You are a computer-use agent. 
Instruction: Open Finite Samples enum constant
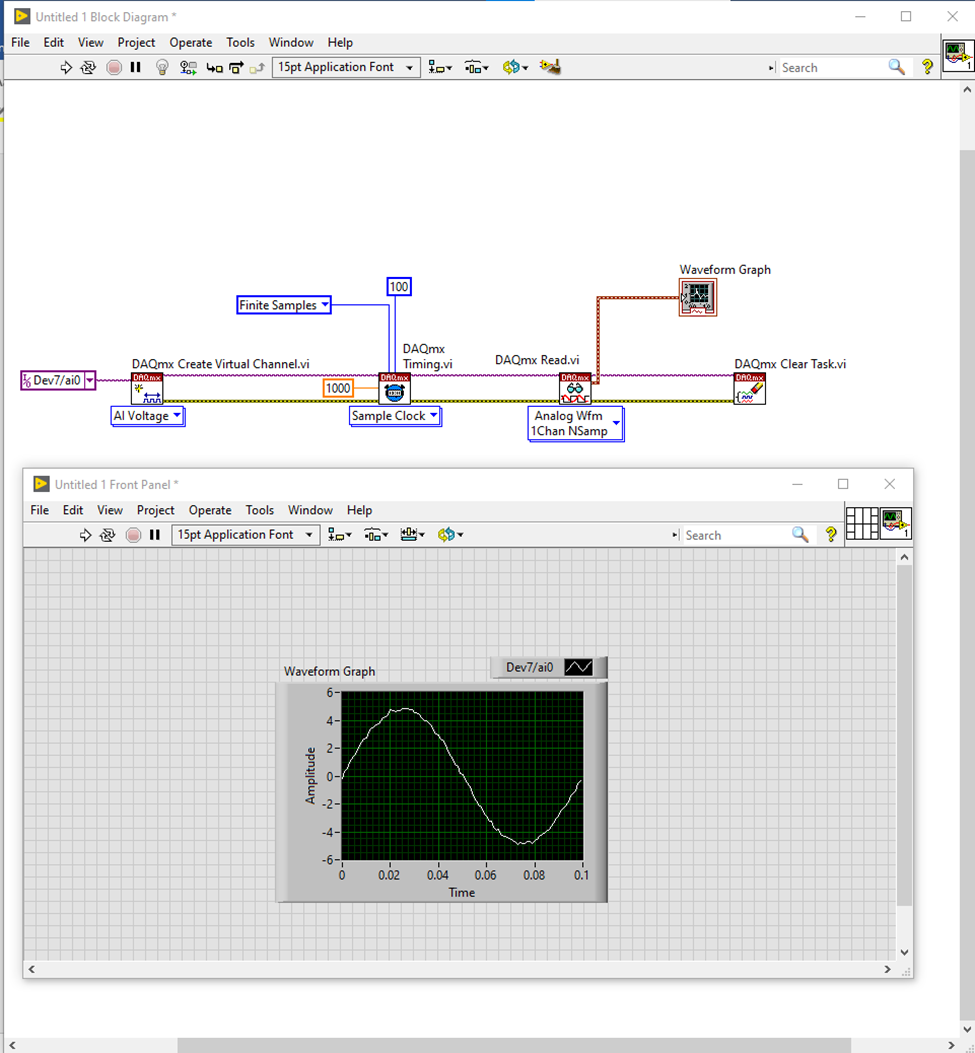pos(284,305)
